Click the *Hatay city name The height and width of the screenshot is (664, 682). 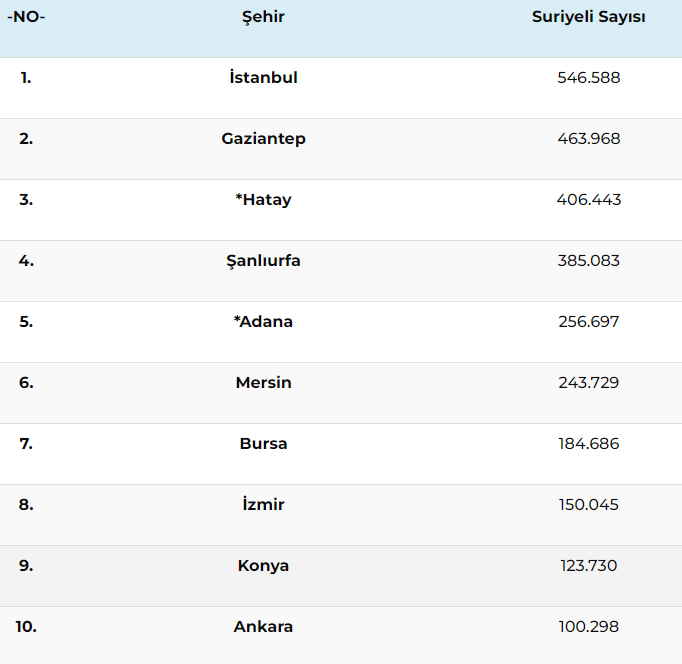click(263, 200)
